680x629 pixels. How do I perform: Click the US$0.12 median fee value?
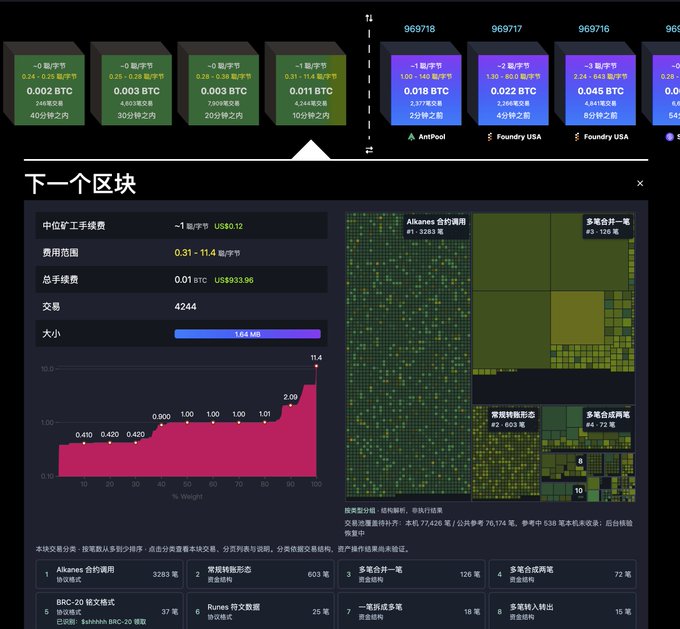coord(229,226)
